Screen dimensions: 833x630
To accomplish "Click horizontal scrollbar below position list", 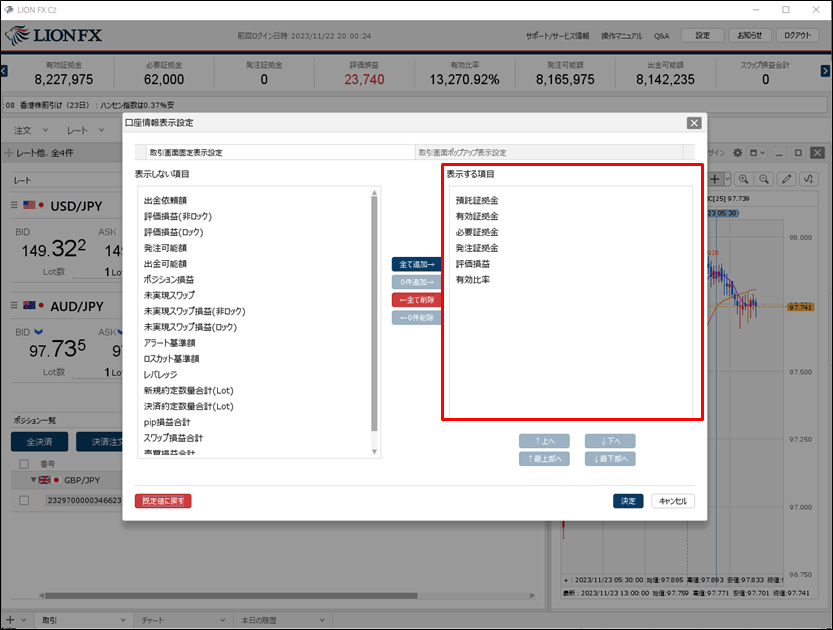I will pos(231,595).
